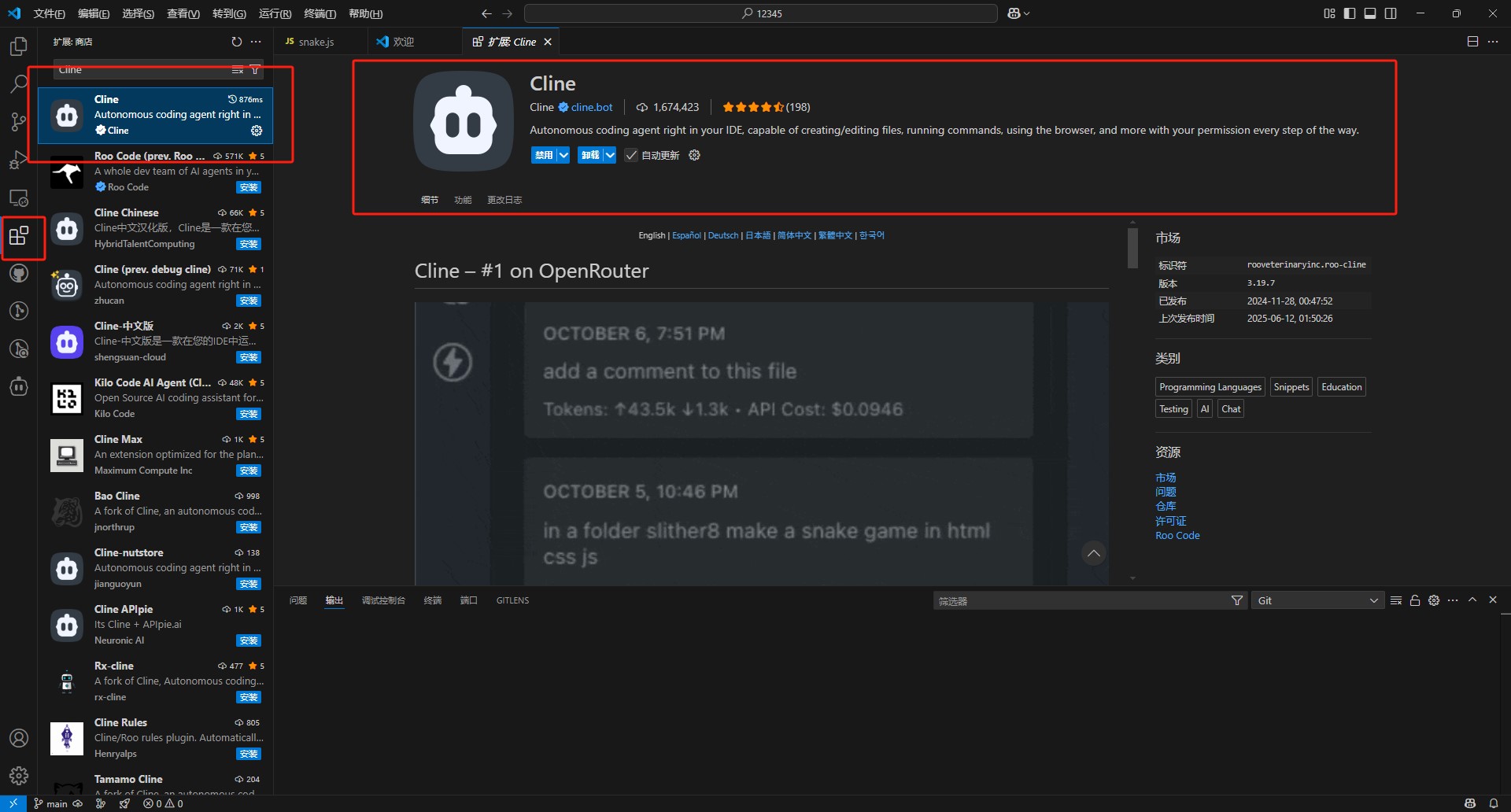Open the Explorer view in activity bar
This screenshot has width=1511, height=812.
19,46
